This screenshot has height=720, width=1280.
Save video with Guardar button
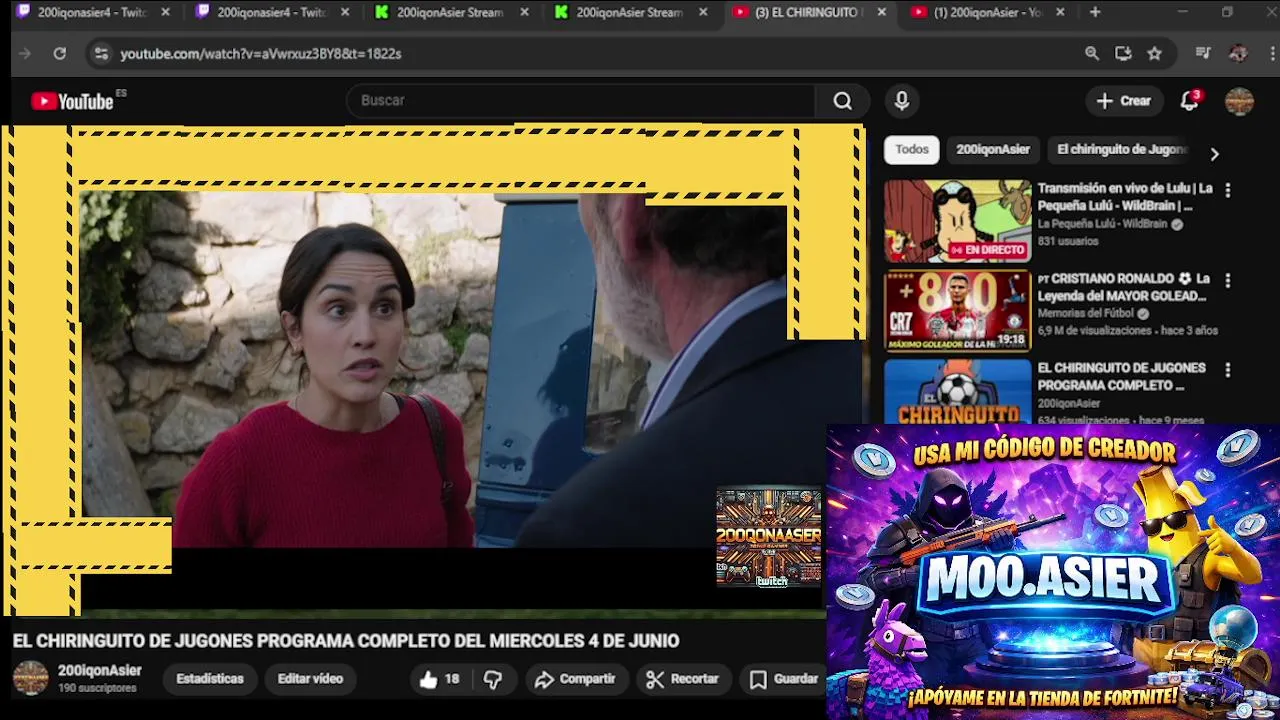click(784, 679)
